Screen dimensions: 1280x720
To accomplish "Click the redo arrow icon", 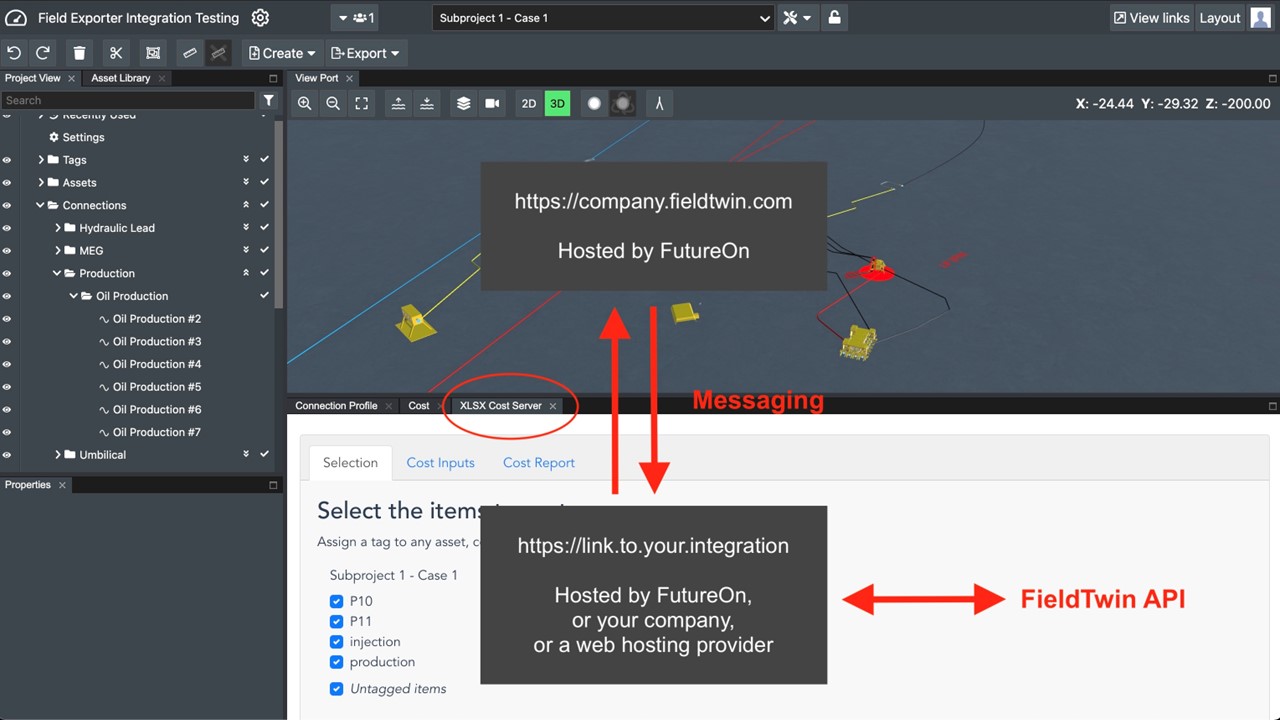I will [43, 53].
